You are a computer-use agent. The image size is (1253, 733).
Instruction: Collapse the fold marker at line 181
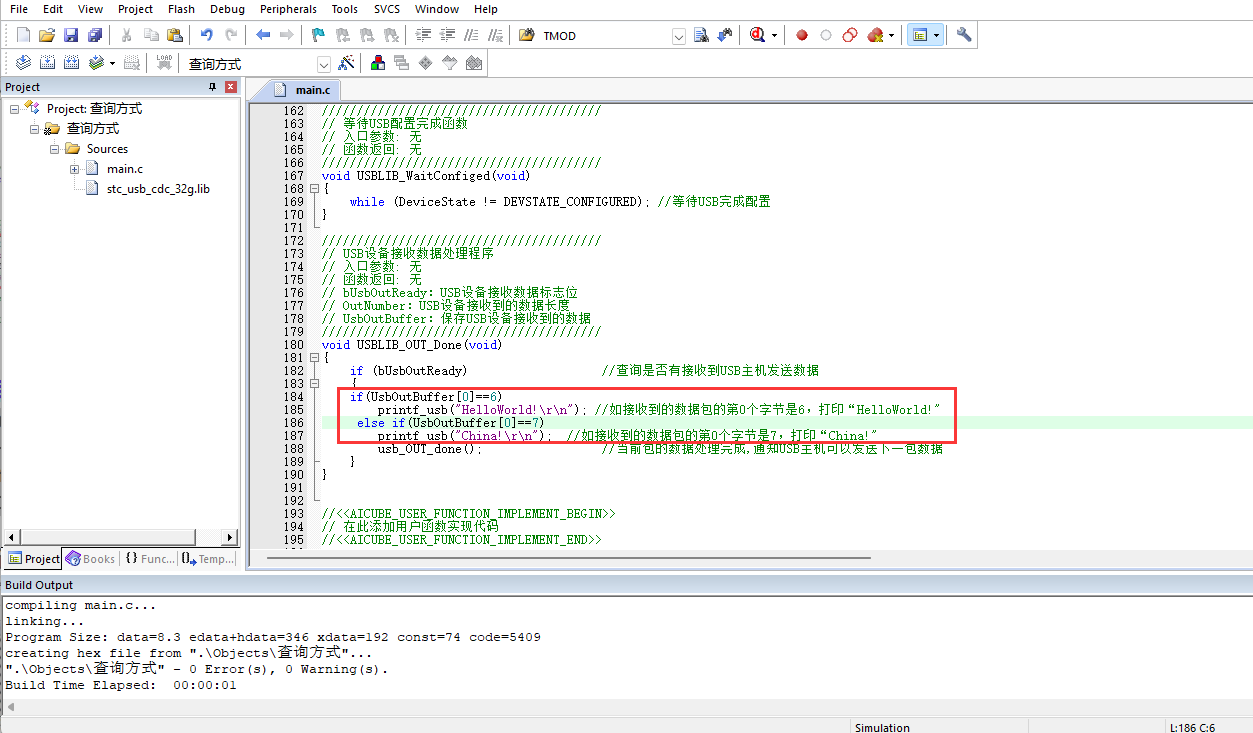pyautogui.click(x=314, y=357)
